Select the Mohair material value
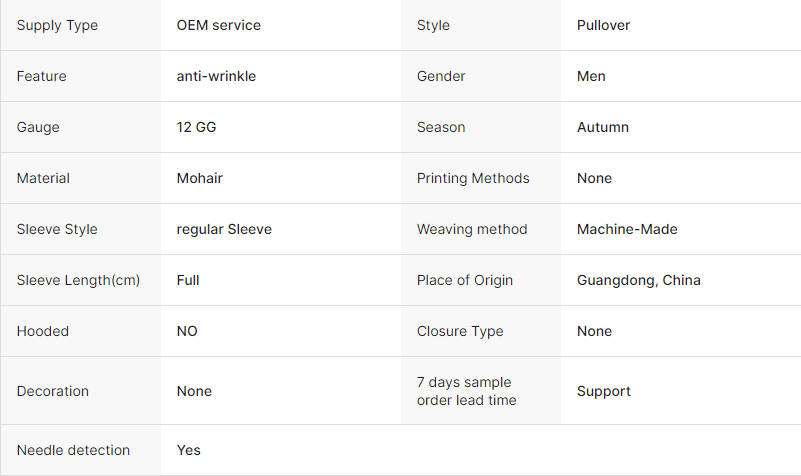 200,178
